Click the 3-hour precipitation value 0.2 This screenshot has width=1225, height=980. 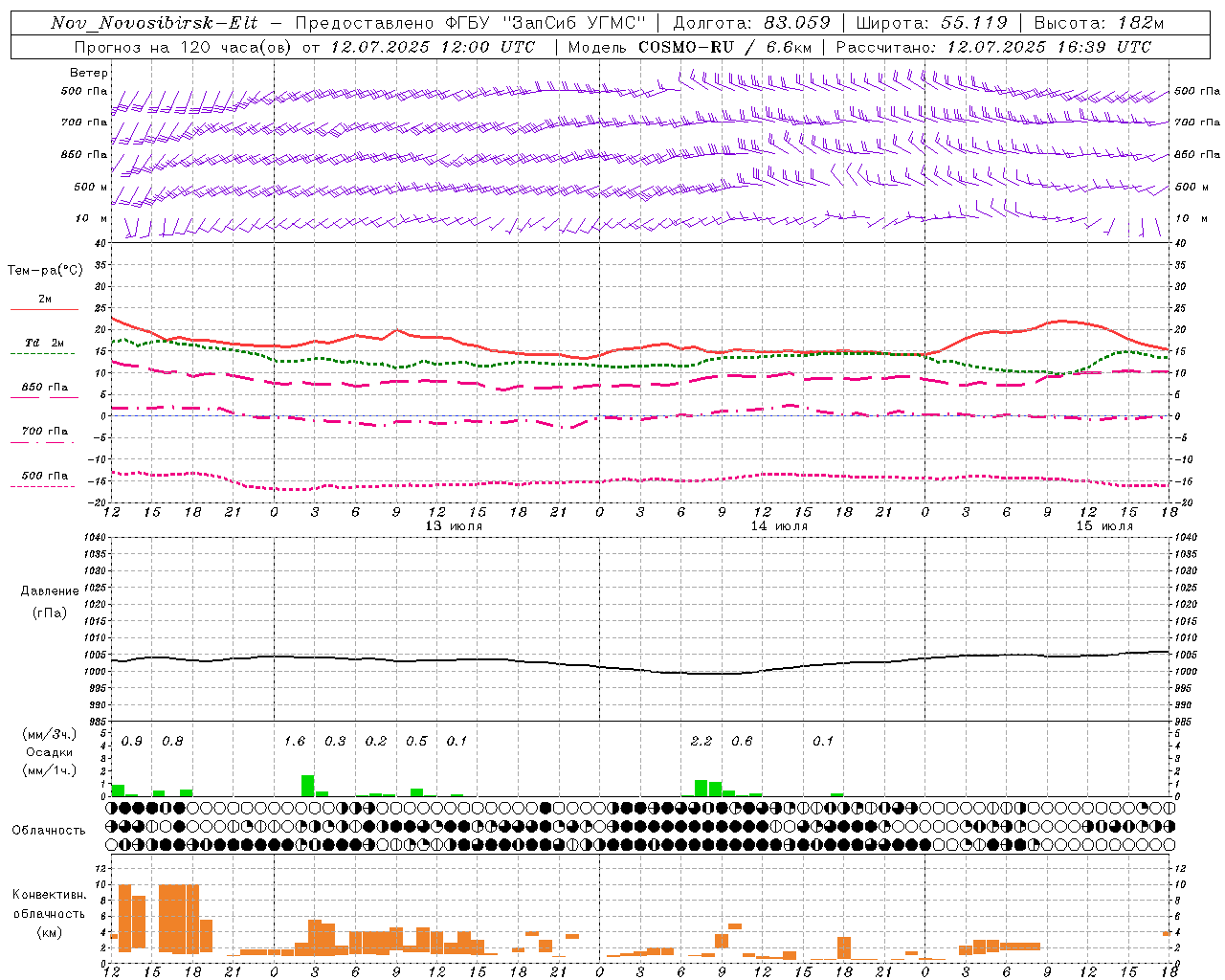(376, 741)
